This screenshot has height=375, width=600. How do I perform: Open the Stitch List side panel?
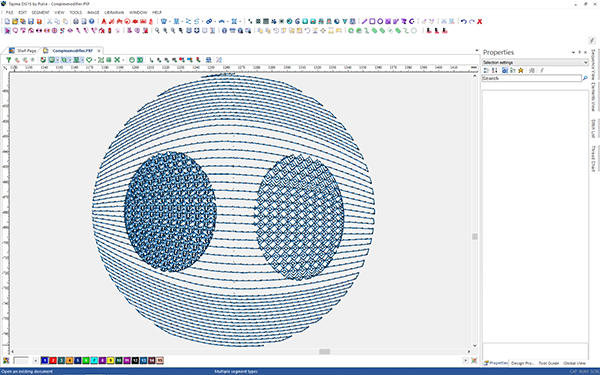[x=593, y=129]
